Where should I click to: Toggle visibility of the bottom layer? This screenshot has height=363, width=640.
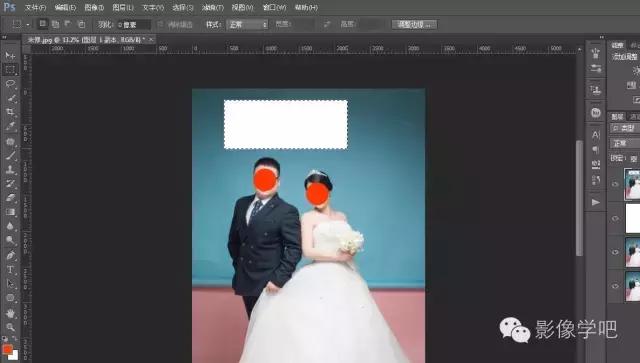(x=615, y=286)
